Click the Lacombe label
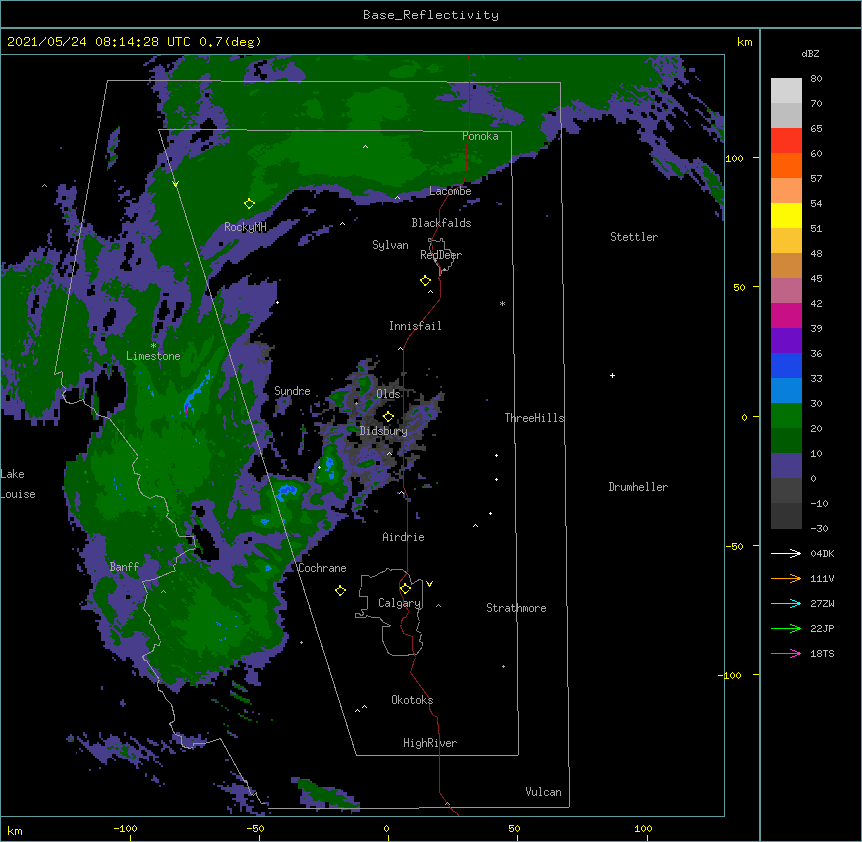This screenshot has height=842, width=862. (450, 191)
